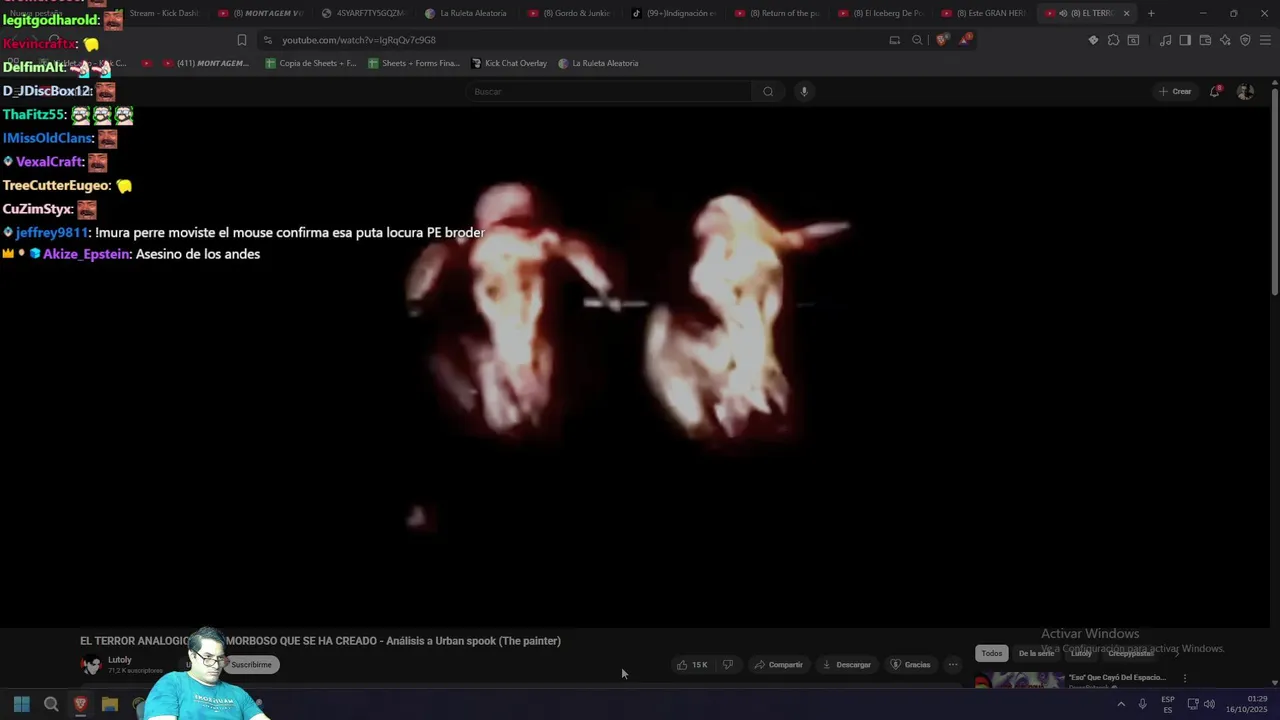Open La Ruleta Aleatoria bookmark
Viewport: 1280px width, 720px height.
pyautogui.click(x=598, y=63)
